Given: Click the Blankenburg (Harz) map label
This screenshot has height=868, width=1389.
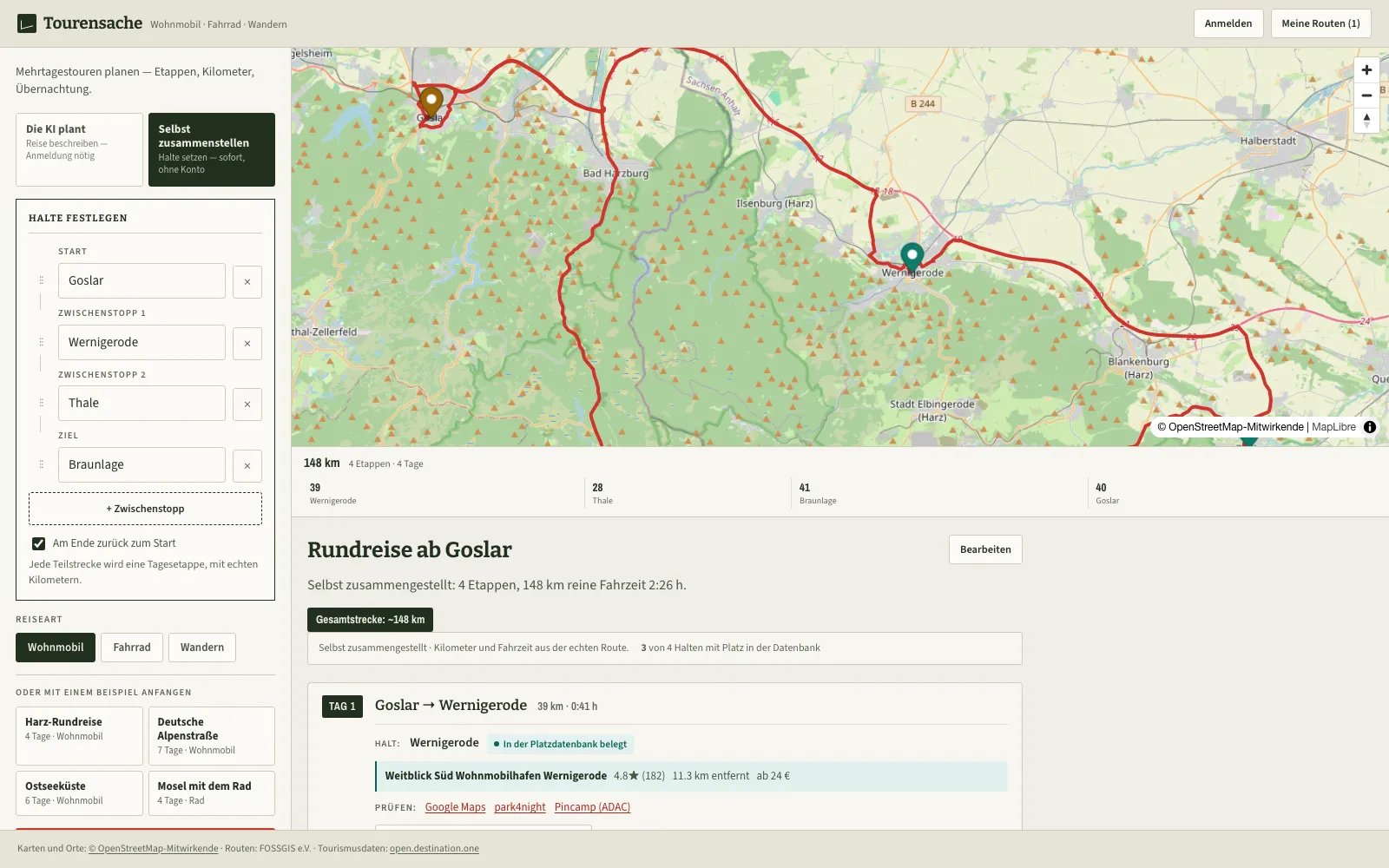Looking at the screenshot, I should (x=1138, y=368).
